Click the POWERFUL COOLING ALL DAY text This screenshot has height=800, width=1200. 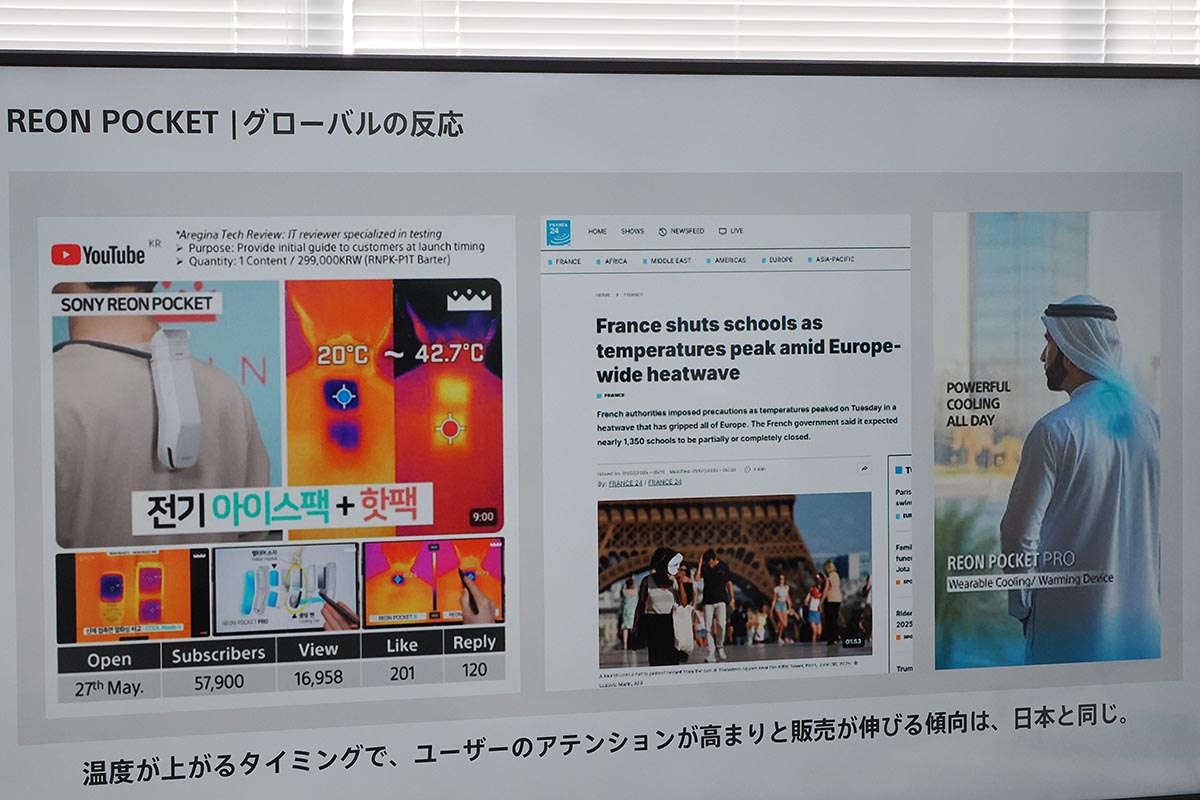click(978, 404)
